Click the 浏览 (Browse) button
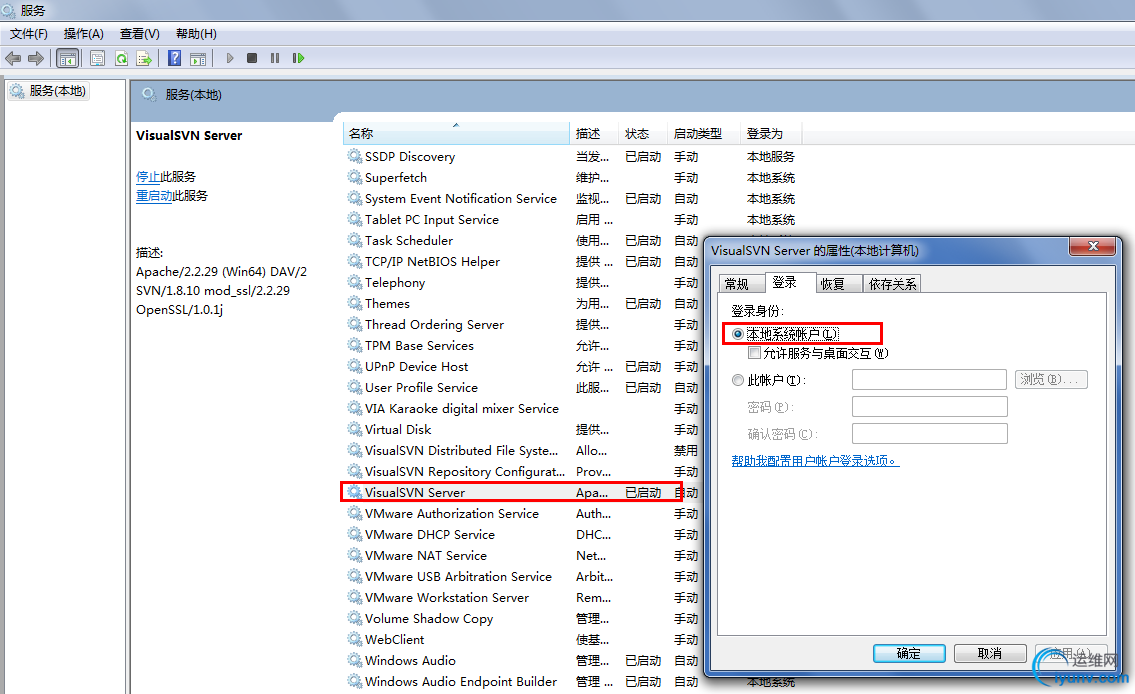Screen dimensions: 1135x694 pyautogui.click(x=1051, y=379)
